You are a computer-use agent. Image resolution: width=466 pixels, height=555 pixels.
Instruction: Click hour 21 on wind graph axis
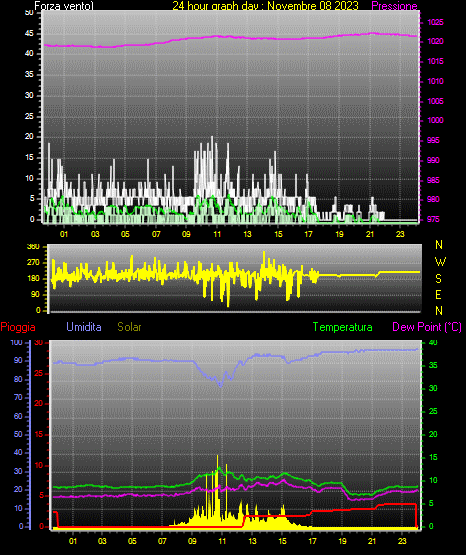370,234
